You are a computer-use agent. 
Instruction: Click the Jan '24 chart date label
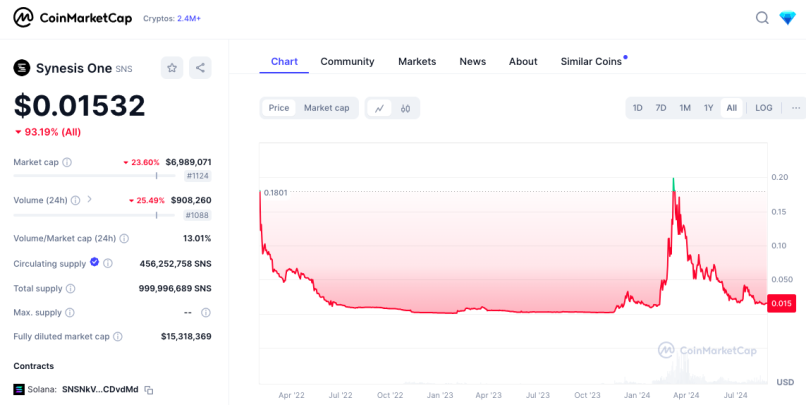pos(637,395)
